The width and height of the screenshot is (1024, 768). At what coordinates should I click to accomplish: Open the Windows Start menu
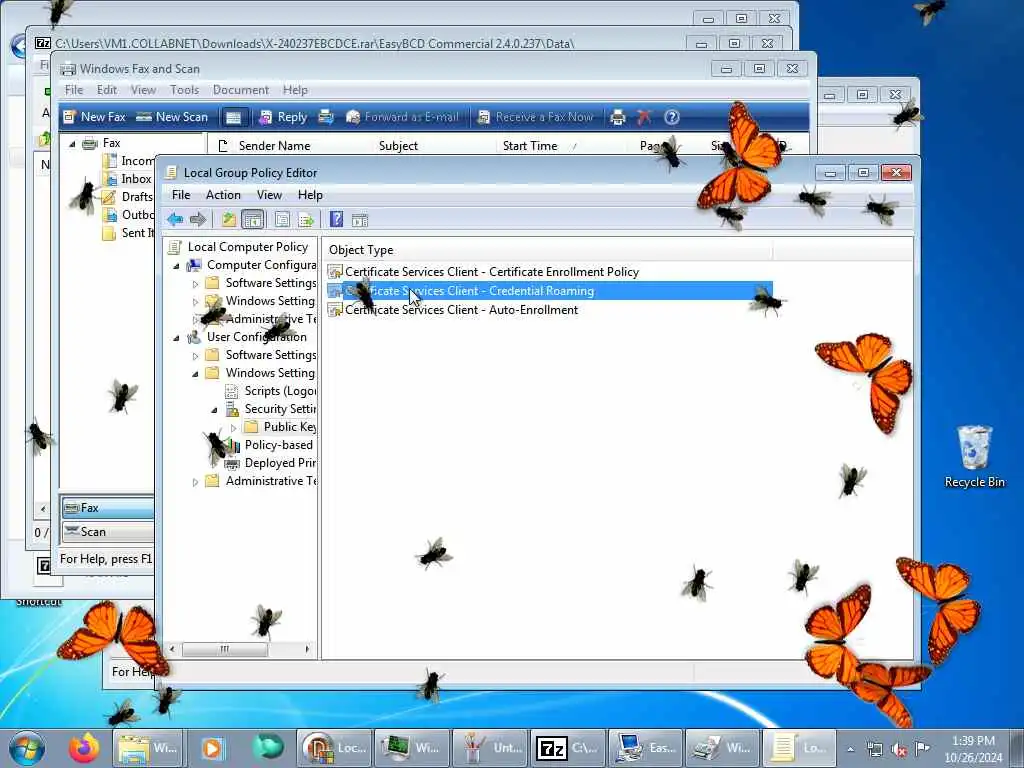pos(27,748)
